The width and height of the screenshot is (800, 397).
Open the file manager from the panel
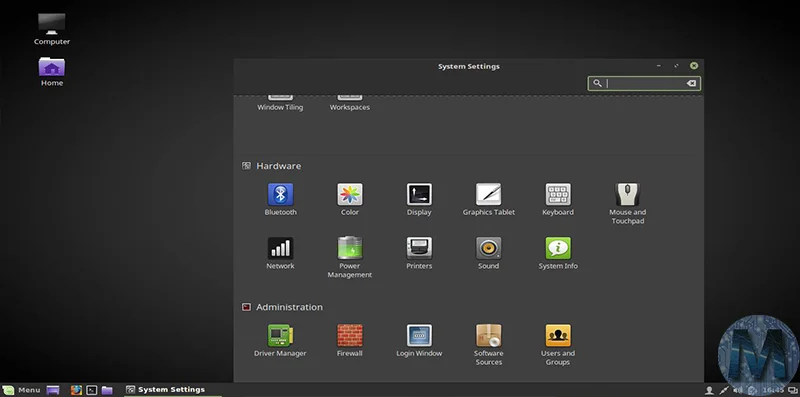tap(107, 390)
